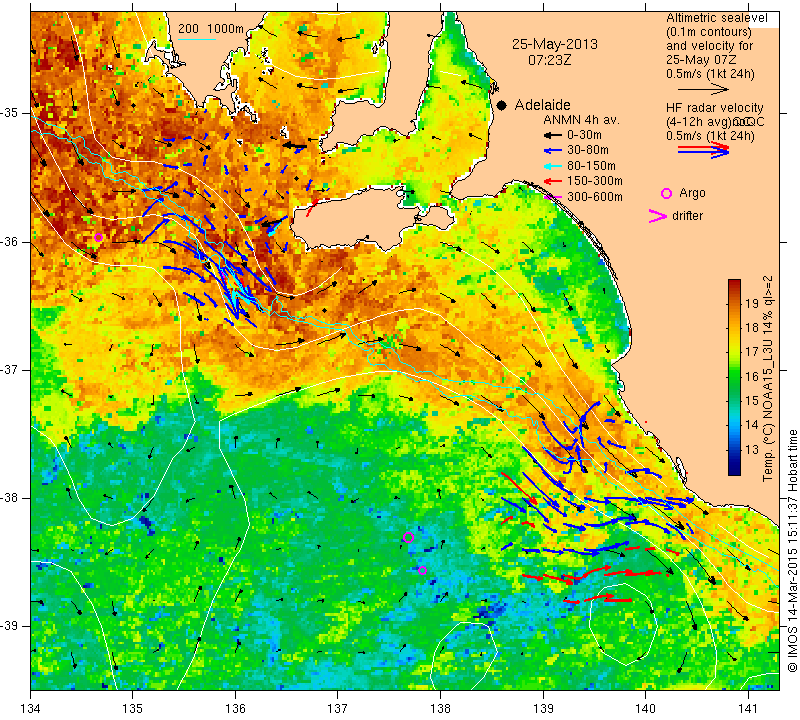This screenshot has height=720, width=800.
Task: Click the cyan 80-150m legend arrow
Action: [x=552, y=166]
